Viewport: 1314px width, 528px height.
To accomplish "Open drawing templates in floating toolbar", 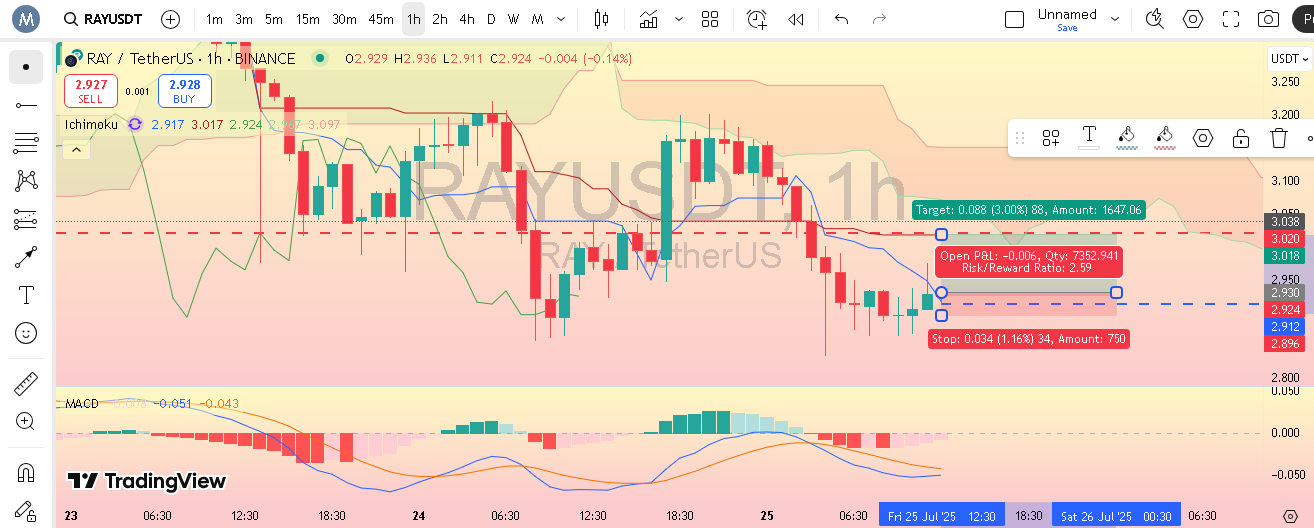I will pos(1051,138).
